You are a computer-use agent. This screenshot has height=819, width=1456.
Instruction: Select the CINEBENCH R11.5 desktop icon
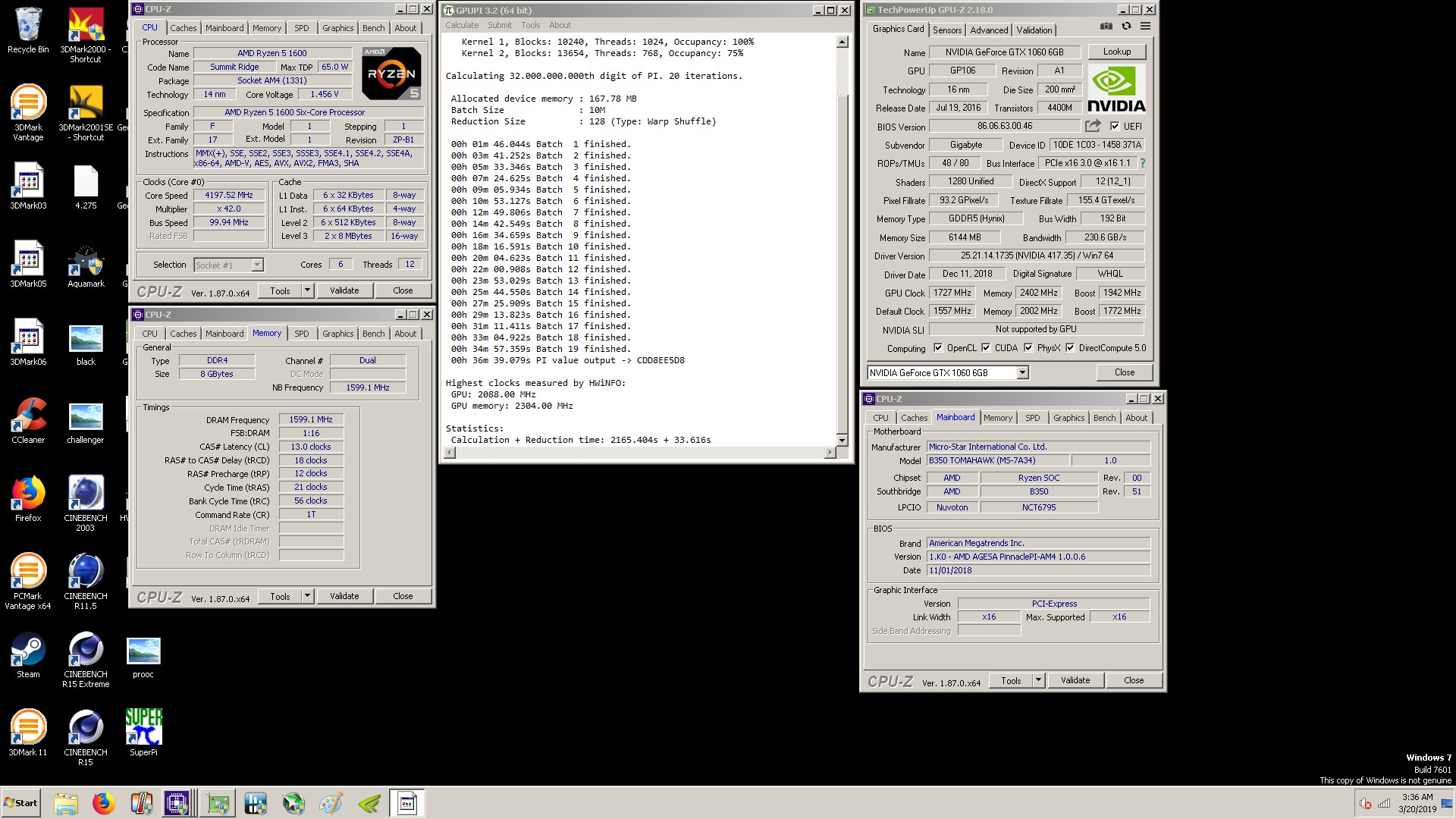click(x=86, y=582)
